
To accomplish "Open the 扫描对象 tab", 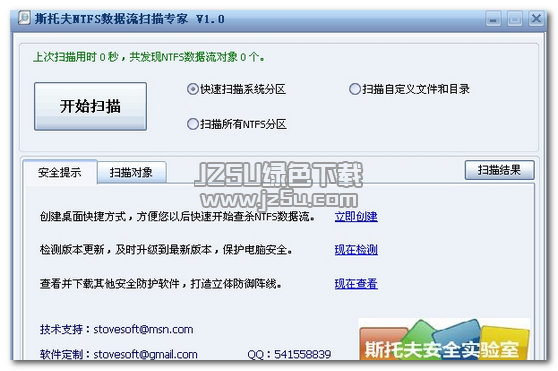I will [x=131, y=173].
